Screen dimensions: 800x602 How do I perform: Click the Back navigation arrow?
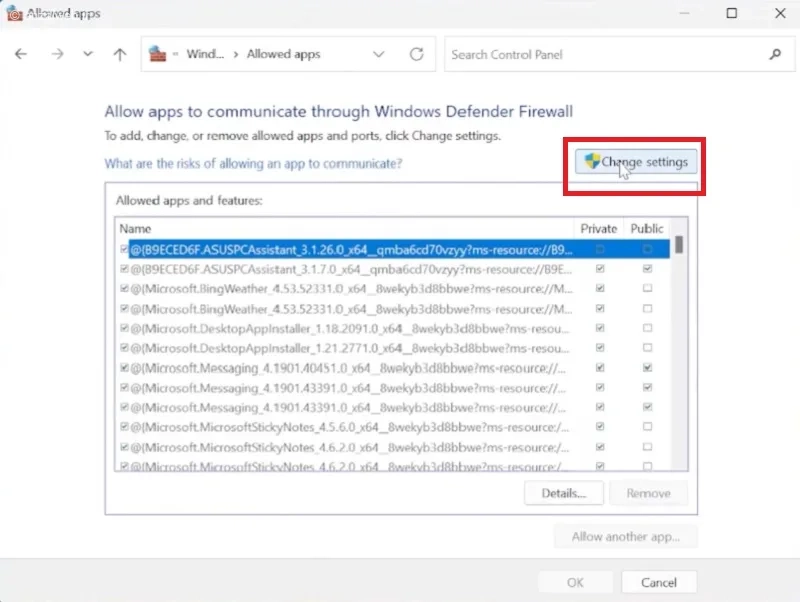point(21,54)
